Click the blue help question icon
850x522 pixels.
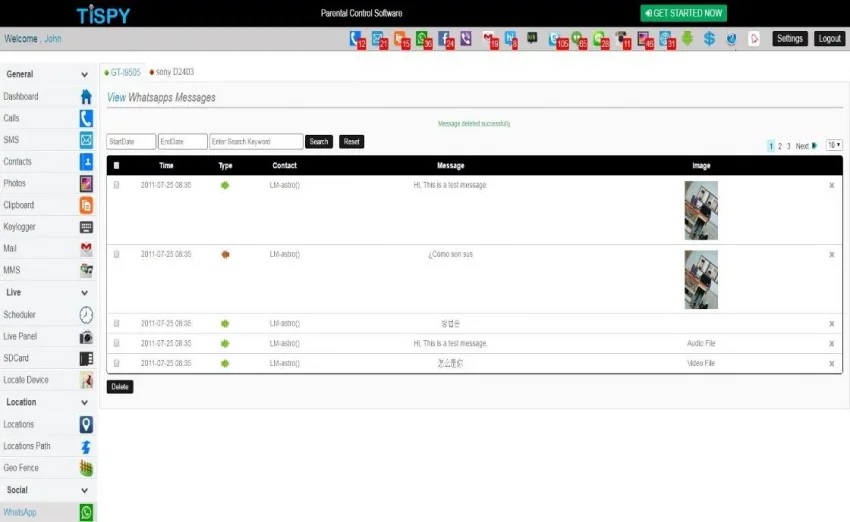click(x=731, y=38)
